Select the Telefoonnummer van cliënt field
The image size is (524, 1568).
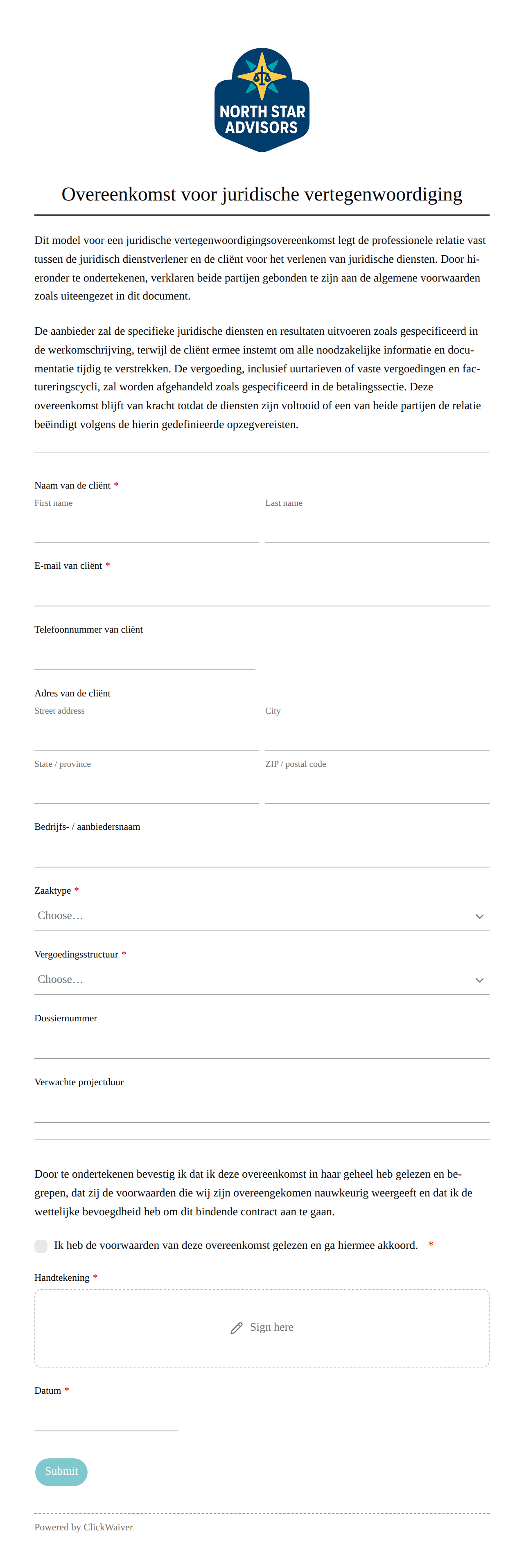point(145,656)
